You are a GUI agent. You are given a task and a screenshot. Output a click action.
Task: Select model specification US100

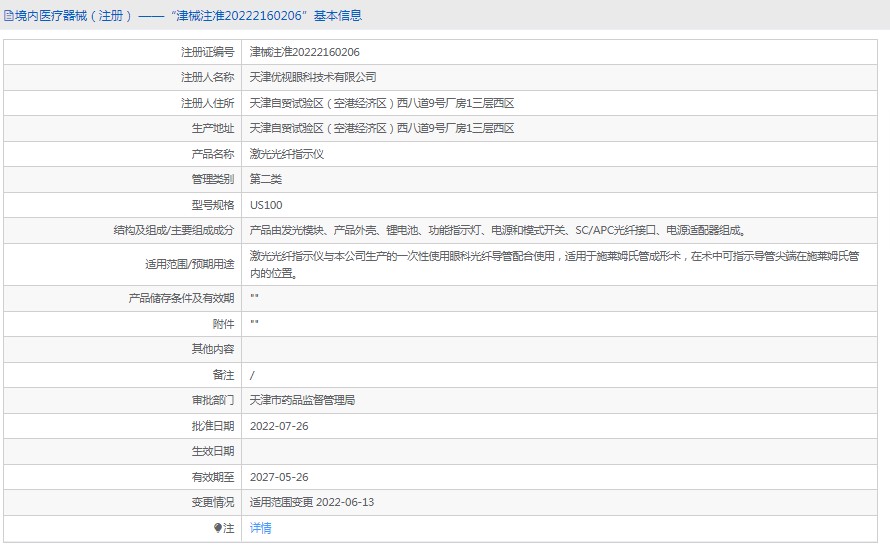pos(266,205)
